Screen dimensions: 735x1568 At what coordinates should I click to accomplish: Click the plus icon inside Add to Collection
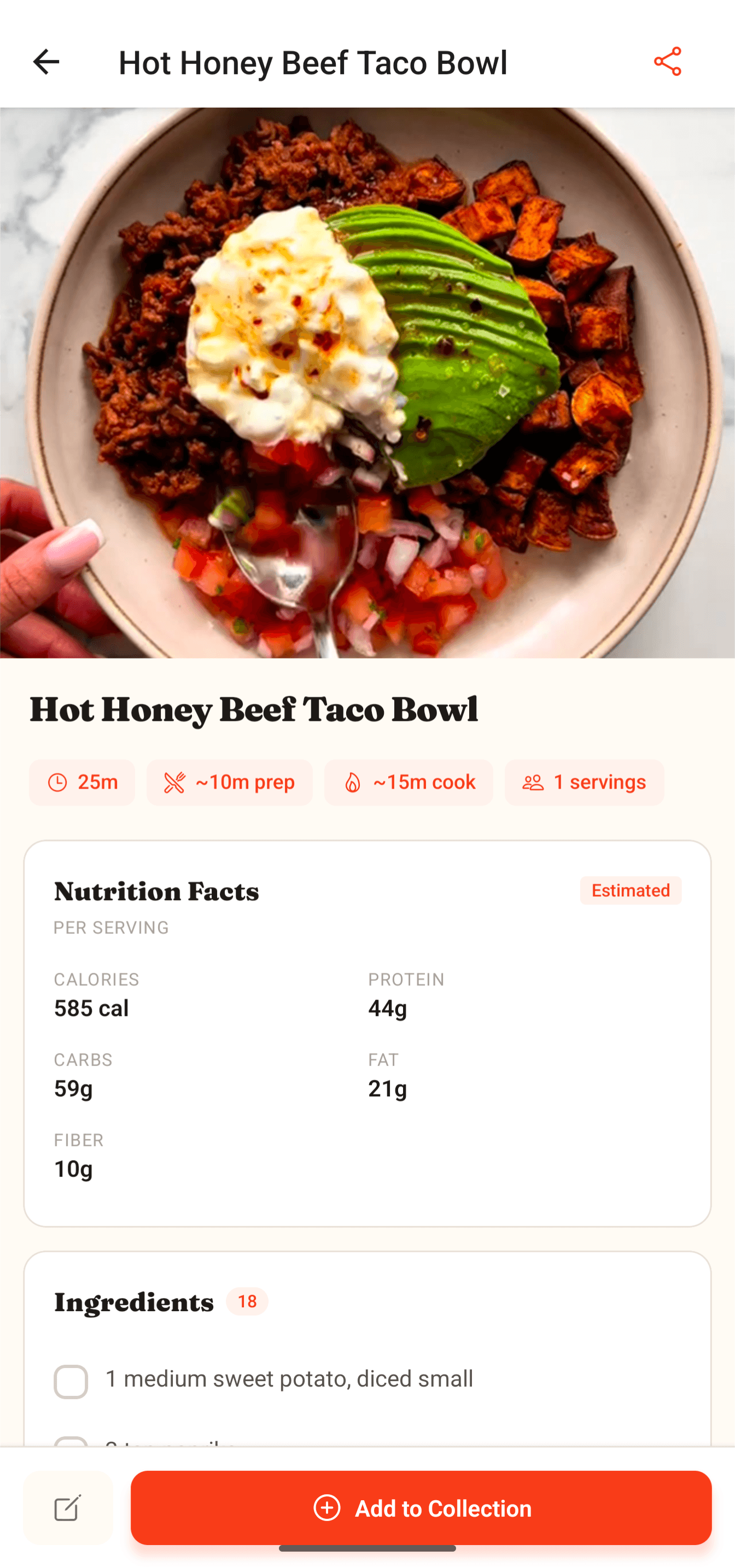coord(326,1508)
